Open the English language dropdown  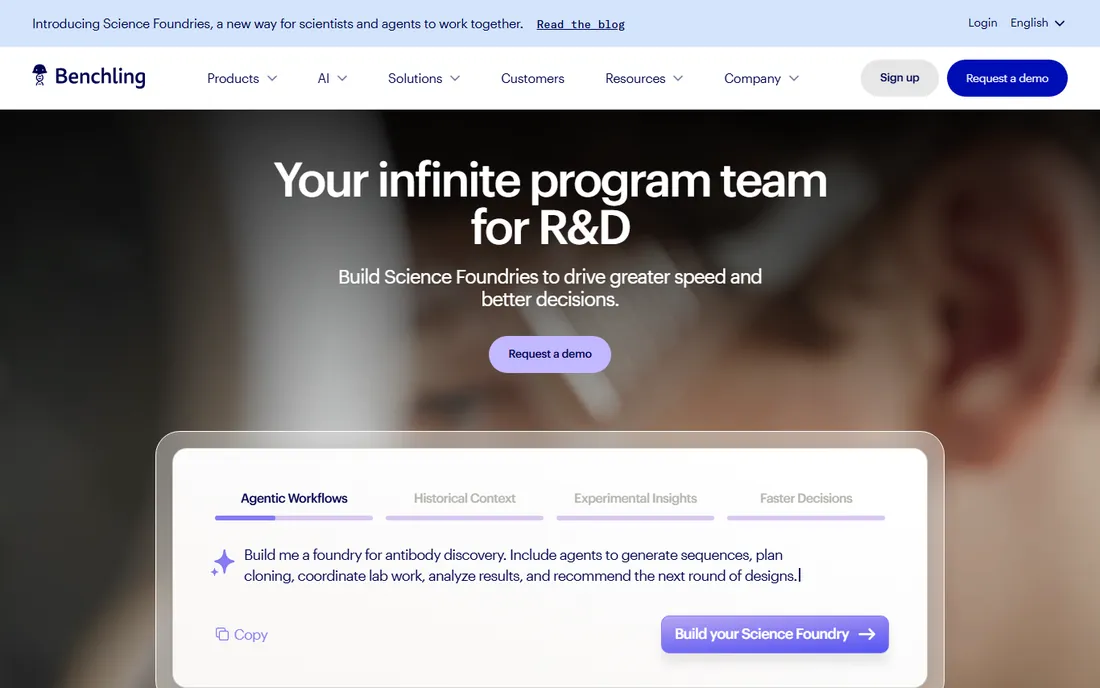[1038, 23]
